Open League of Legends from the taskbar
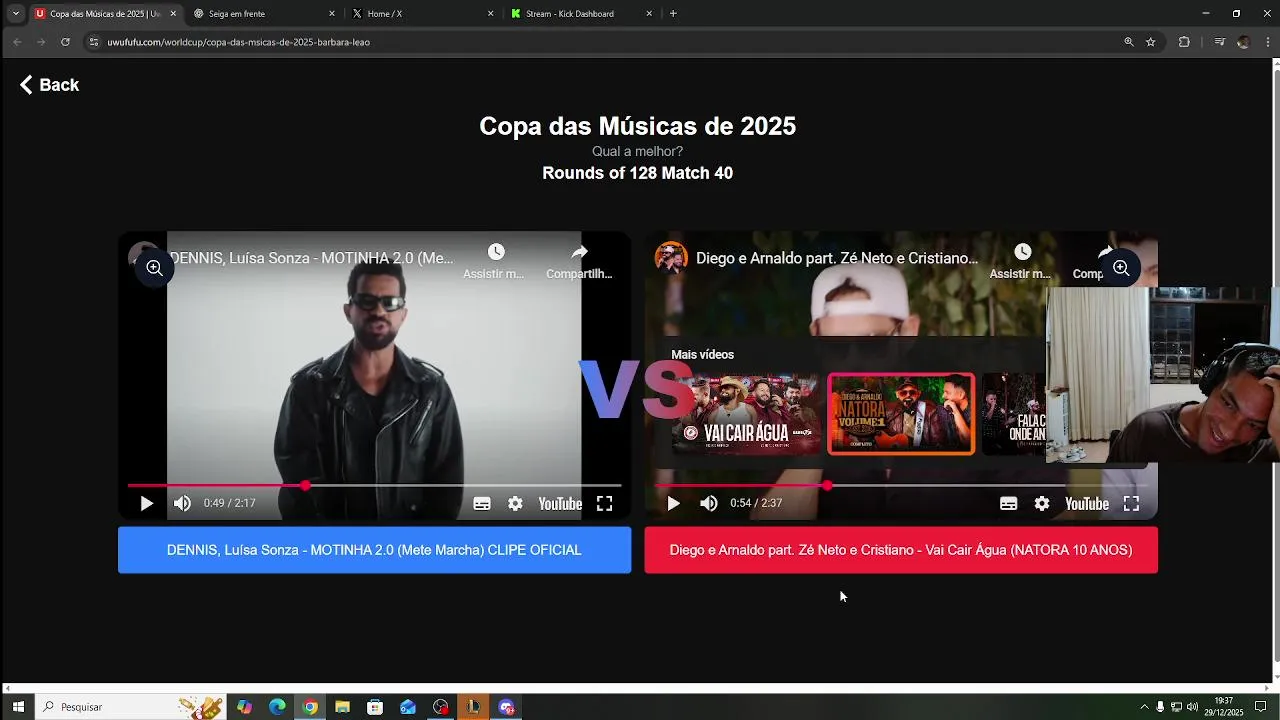Image resolution: width=1280 pixels, height=720 pixels. pyautogui.click(x=473, y=707)
